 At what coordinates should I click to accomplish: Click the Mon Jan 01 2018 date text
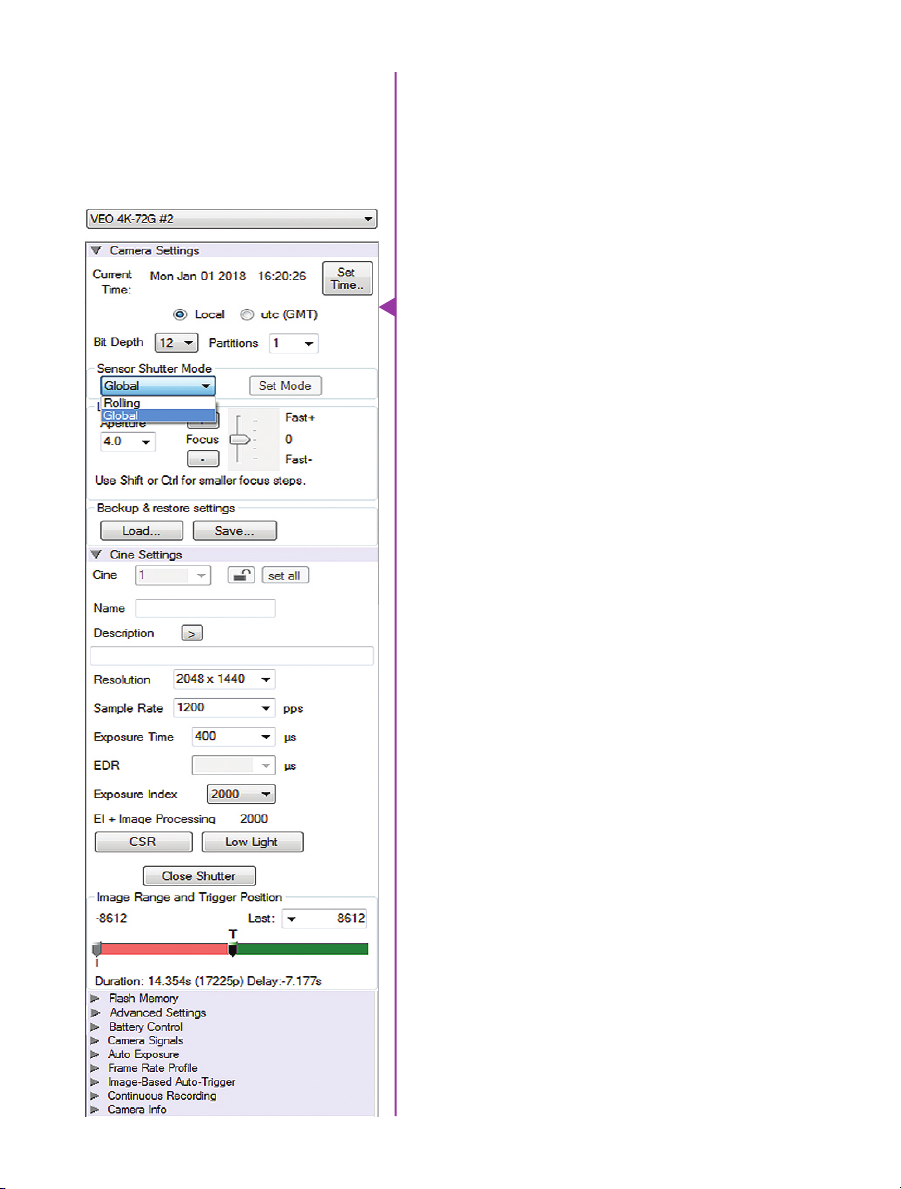(x=198, y=276)
